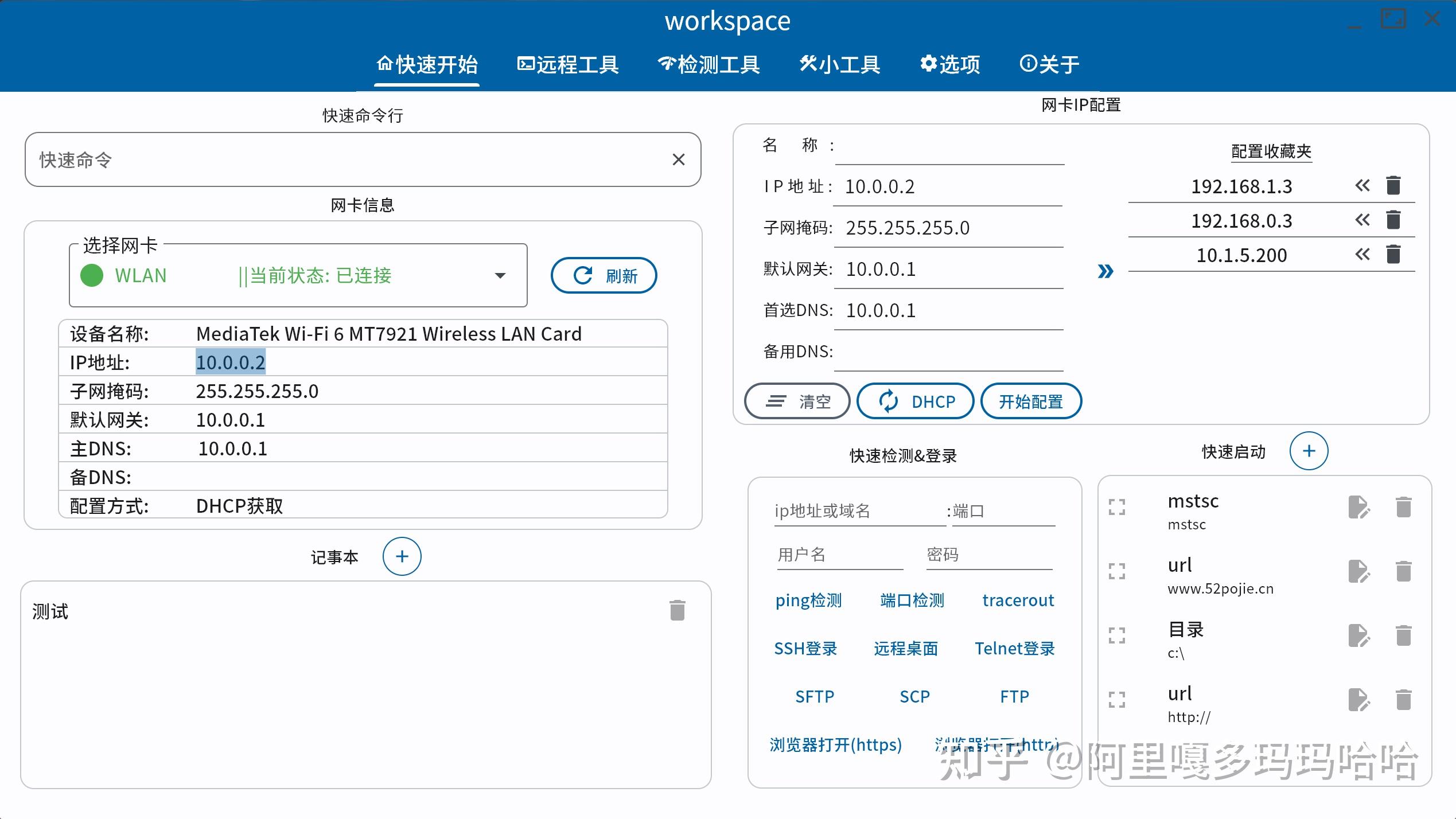
Task: Edit the www.52pojie.cn url entry
Action: (1359, 571)
